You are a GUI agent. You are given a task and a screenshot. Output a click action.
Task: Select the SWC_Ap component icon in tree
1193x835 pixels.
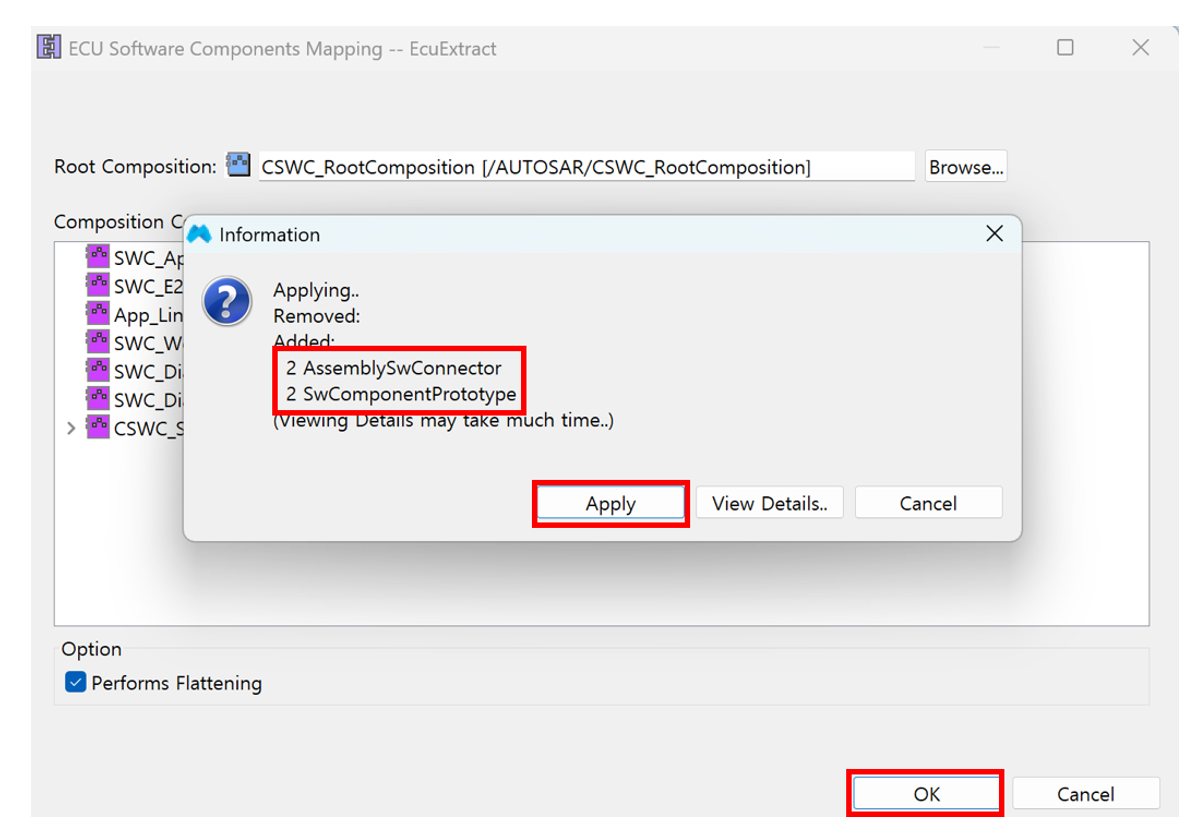pyautogui.click(x=98, y=257)
